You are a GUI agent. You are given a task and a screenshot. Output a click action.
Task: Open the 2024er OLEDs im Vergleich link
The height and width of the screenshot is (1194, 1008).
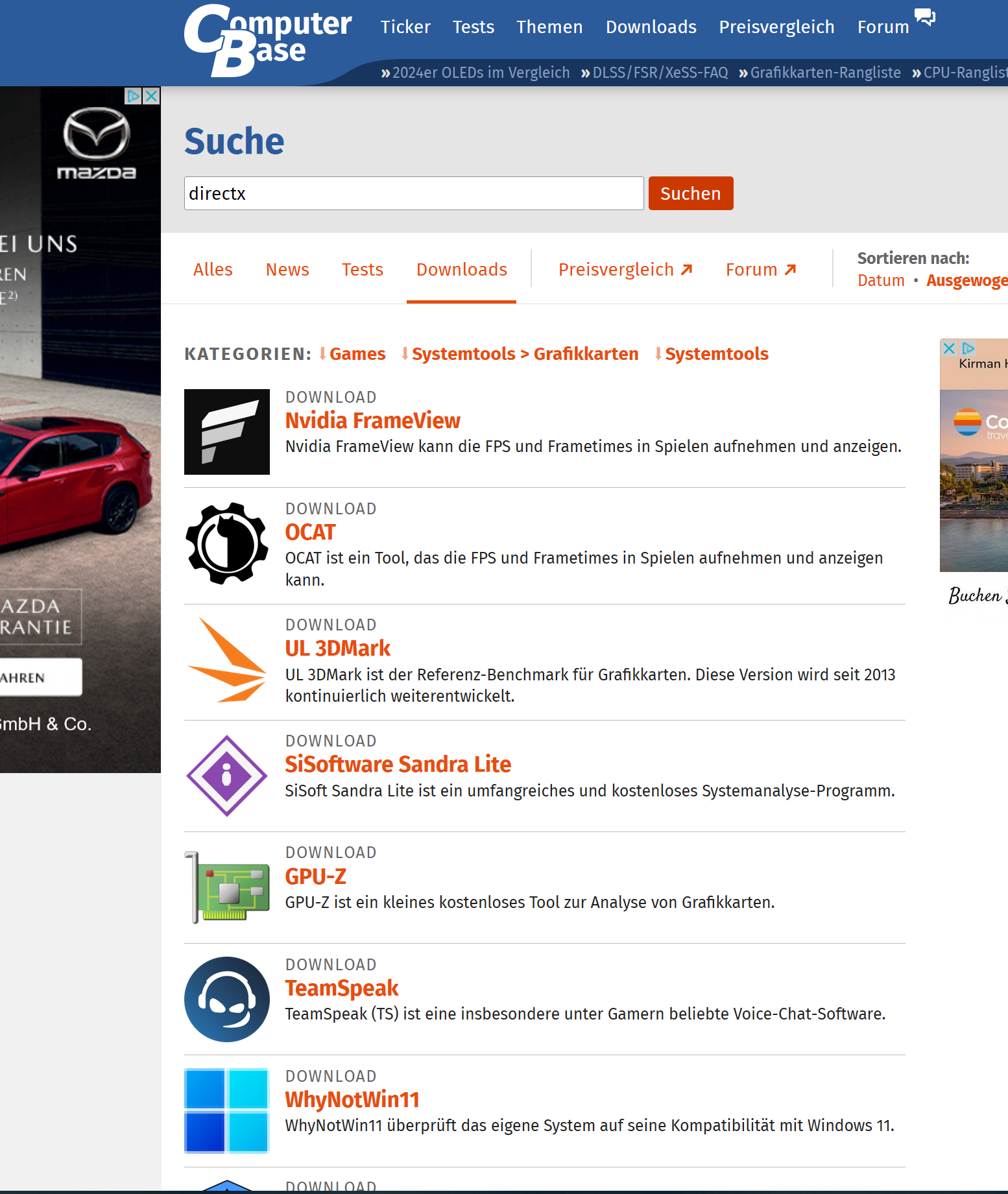coord(475,73)
